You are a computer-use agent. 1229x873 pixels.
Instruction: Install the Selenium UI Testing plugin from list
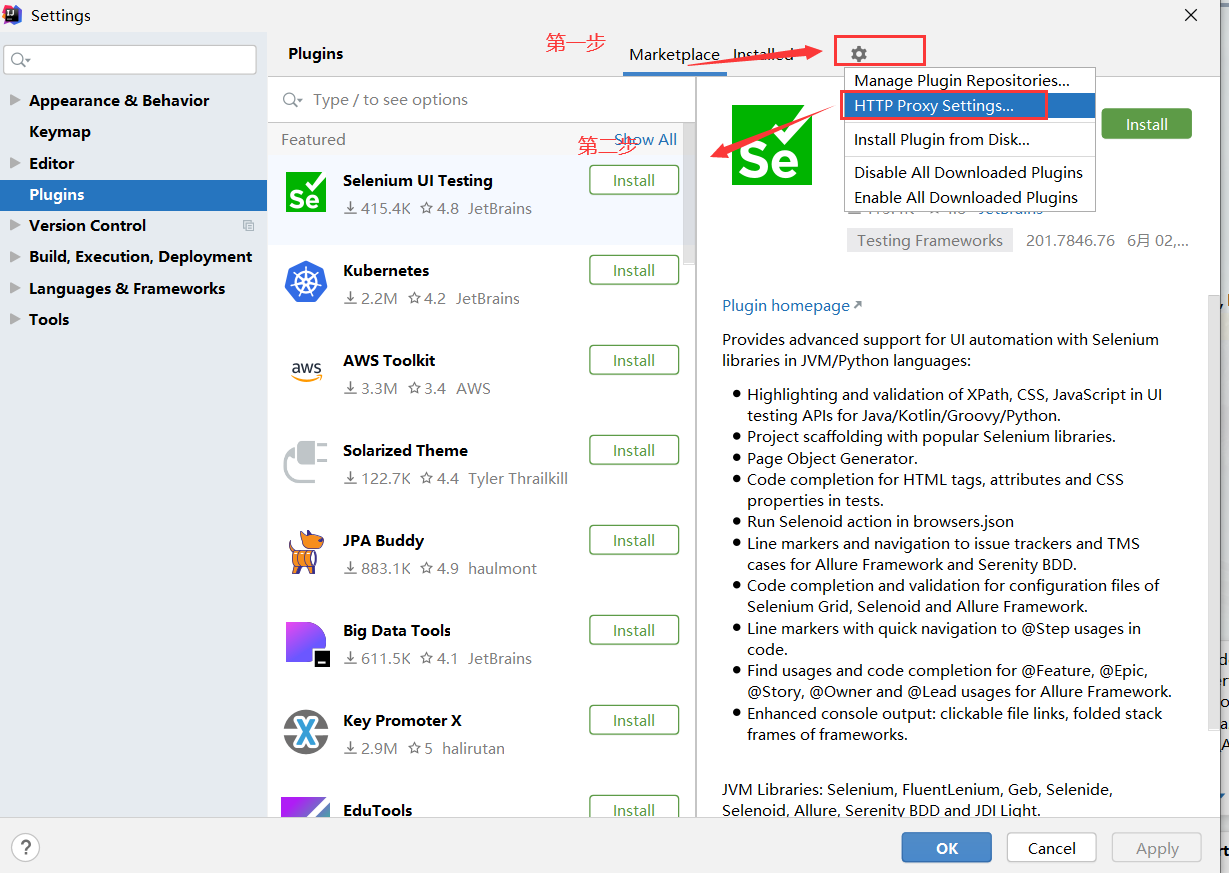(x=634, y=180)
